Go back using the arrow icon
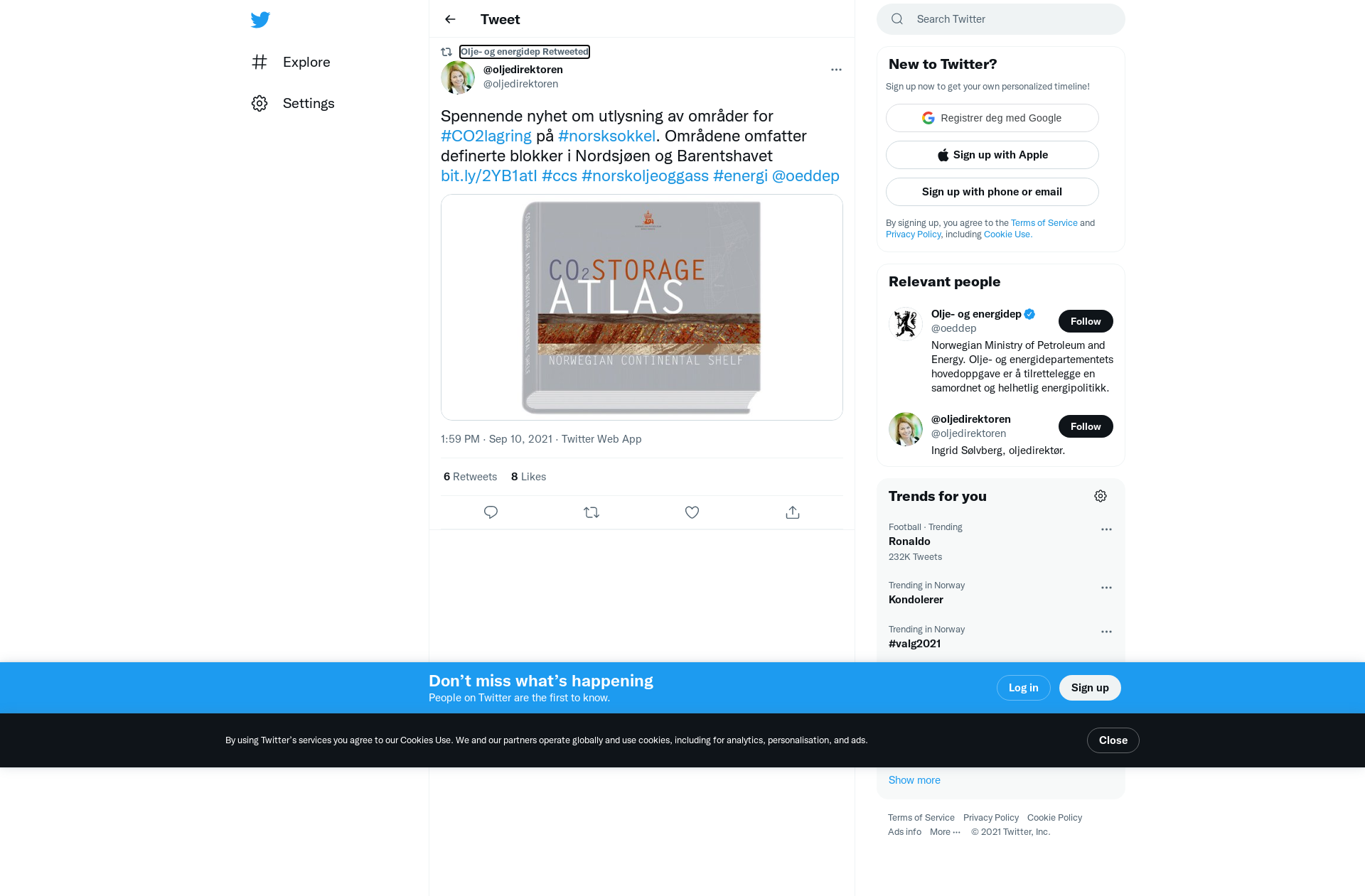1365x896 pixels. (x=450, y=19)
